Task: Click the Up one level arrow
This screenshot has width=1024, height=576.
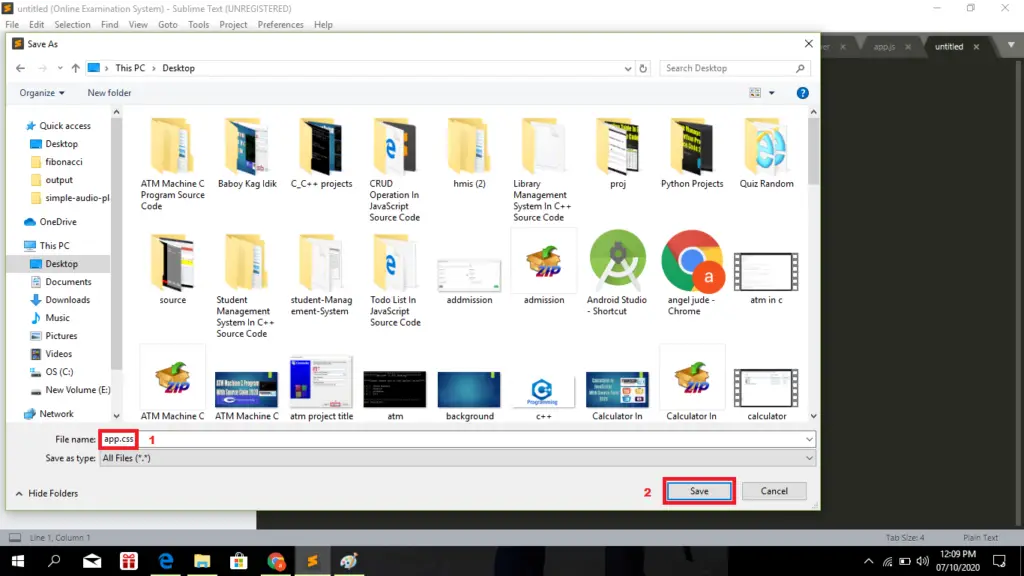Action: point(74,68)
